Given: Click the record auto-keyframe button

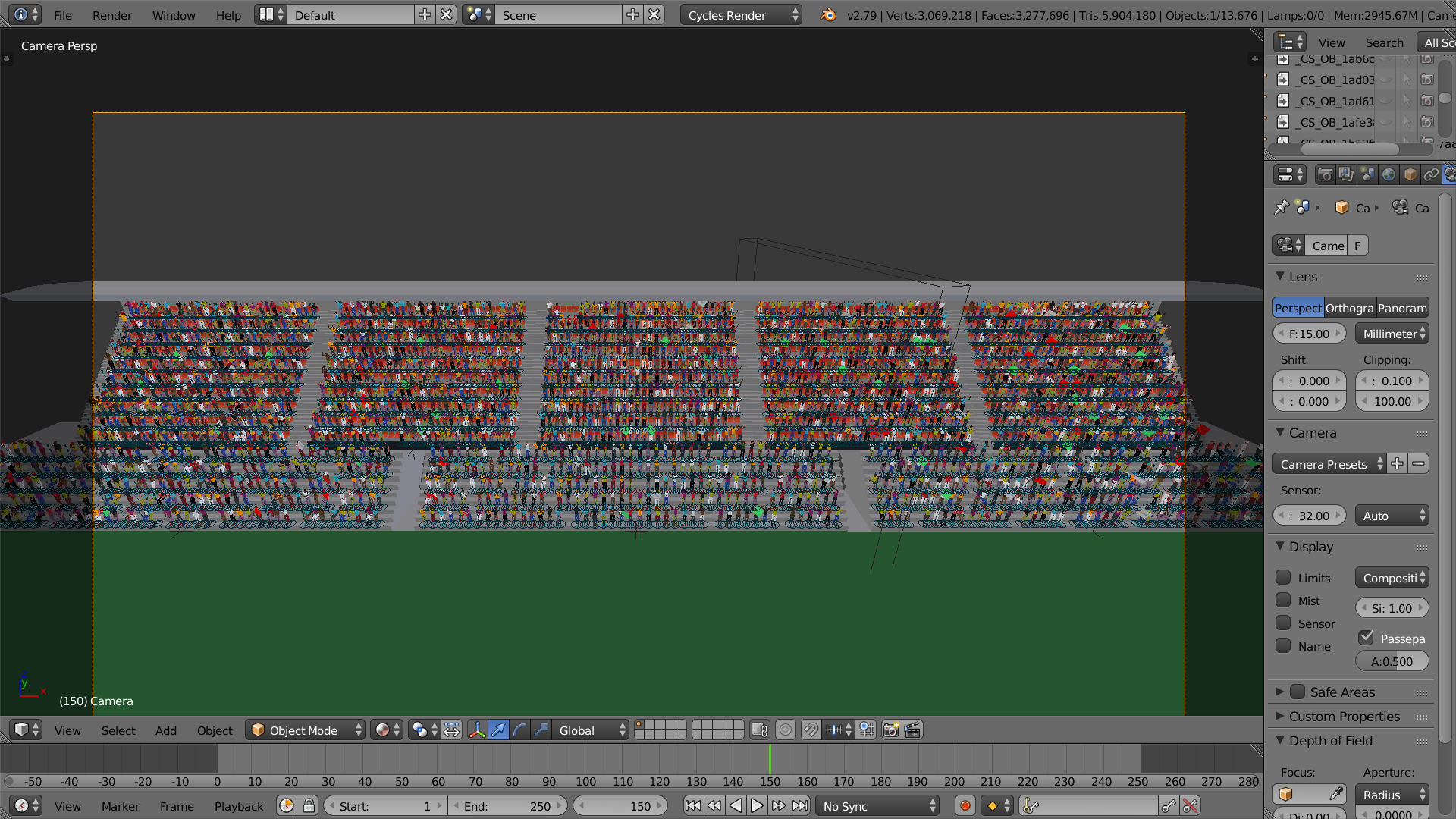Looking at the screenshot, I should [x=965, y=806].
